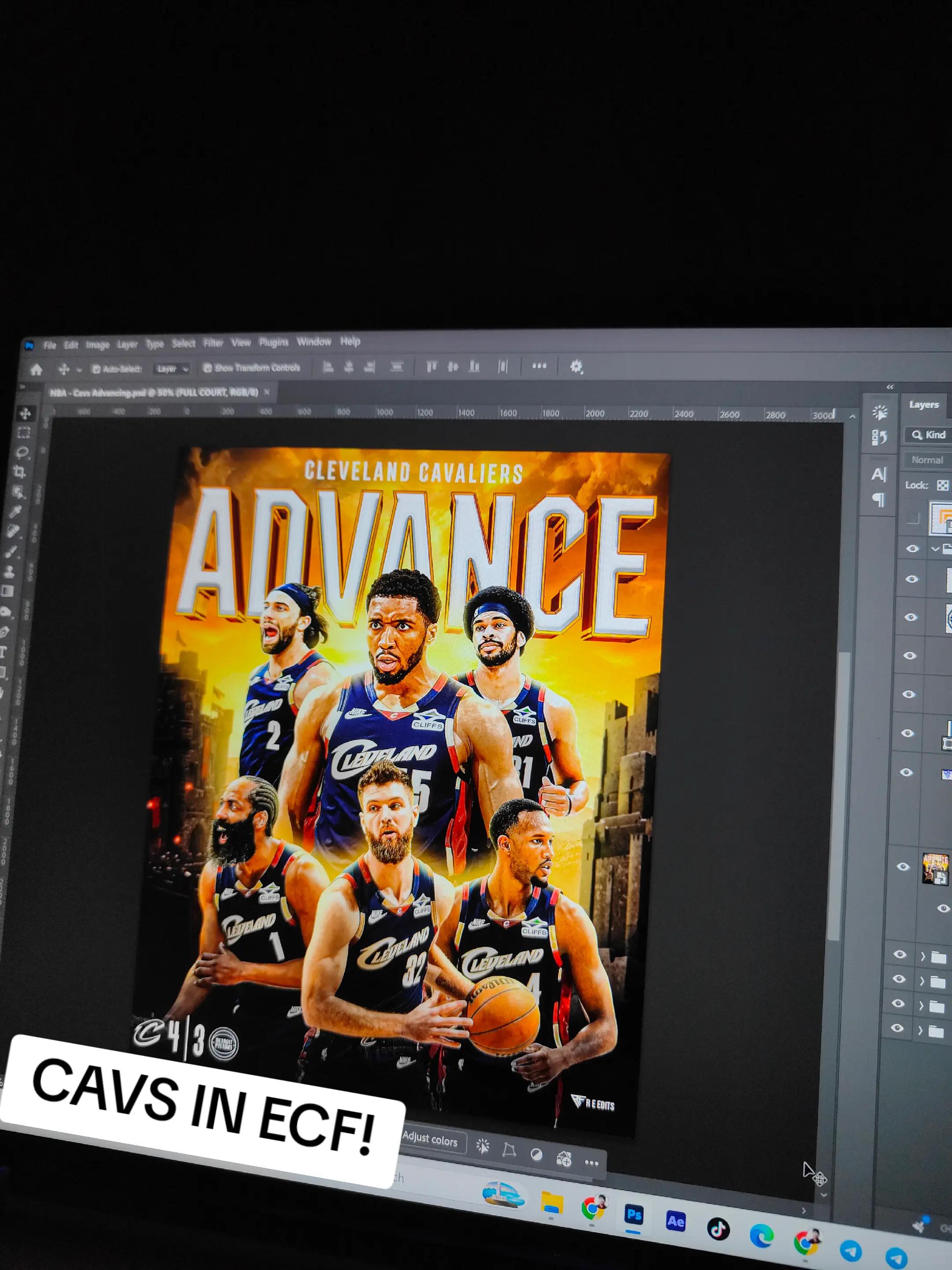Select the Clone Stamp tool
This screenshot has height=1270, width=952.
coord(10,572)
